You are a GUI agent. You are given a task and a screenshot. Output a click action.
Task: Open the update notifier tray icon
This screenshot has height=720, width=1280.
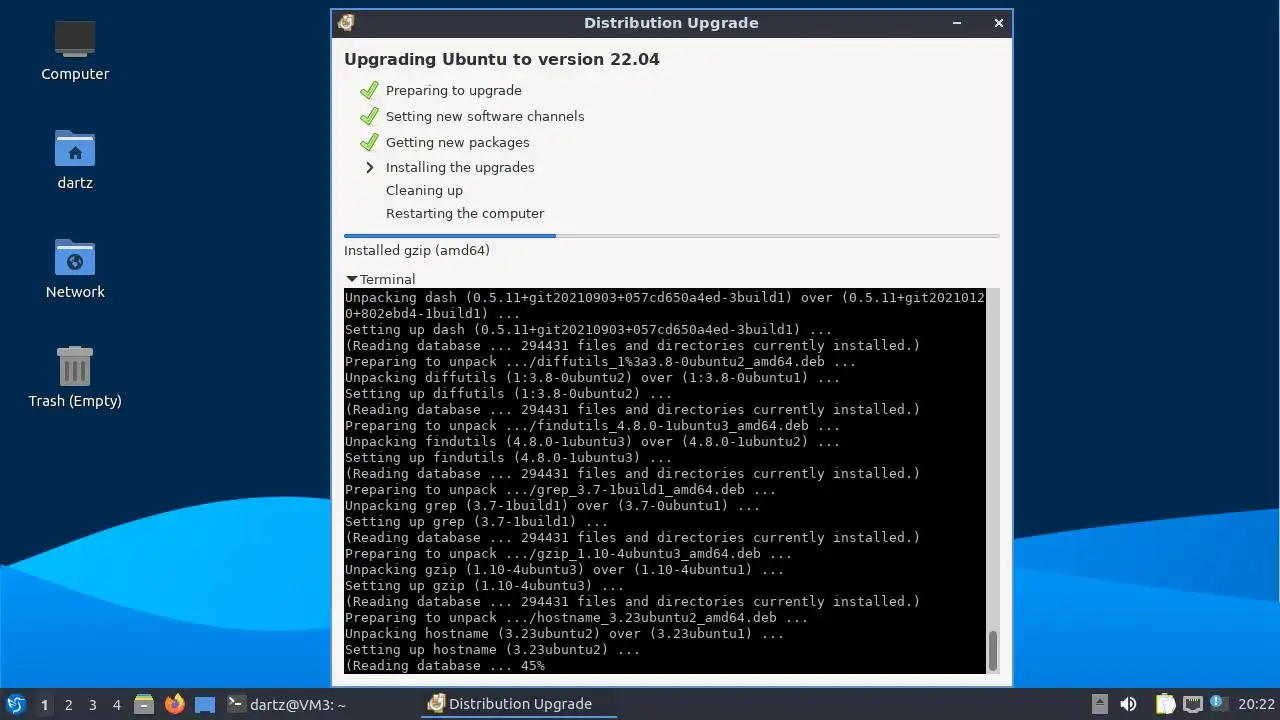[1218, 704]
